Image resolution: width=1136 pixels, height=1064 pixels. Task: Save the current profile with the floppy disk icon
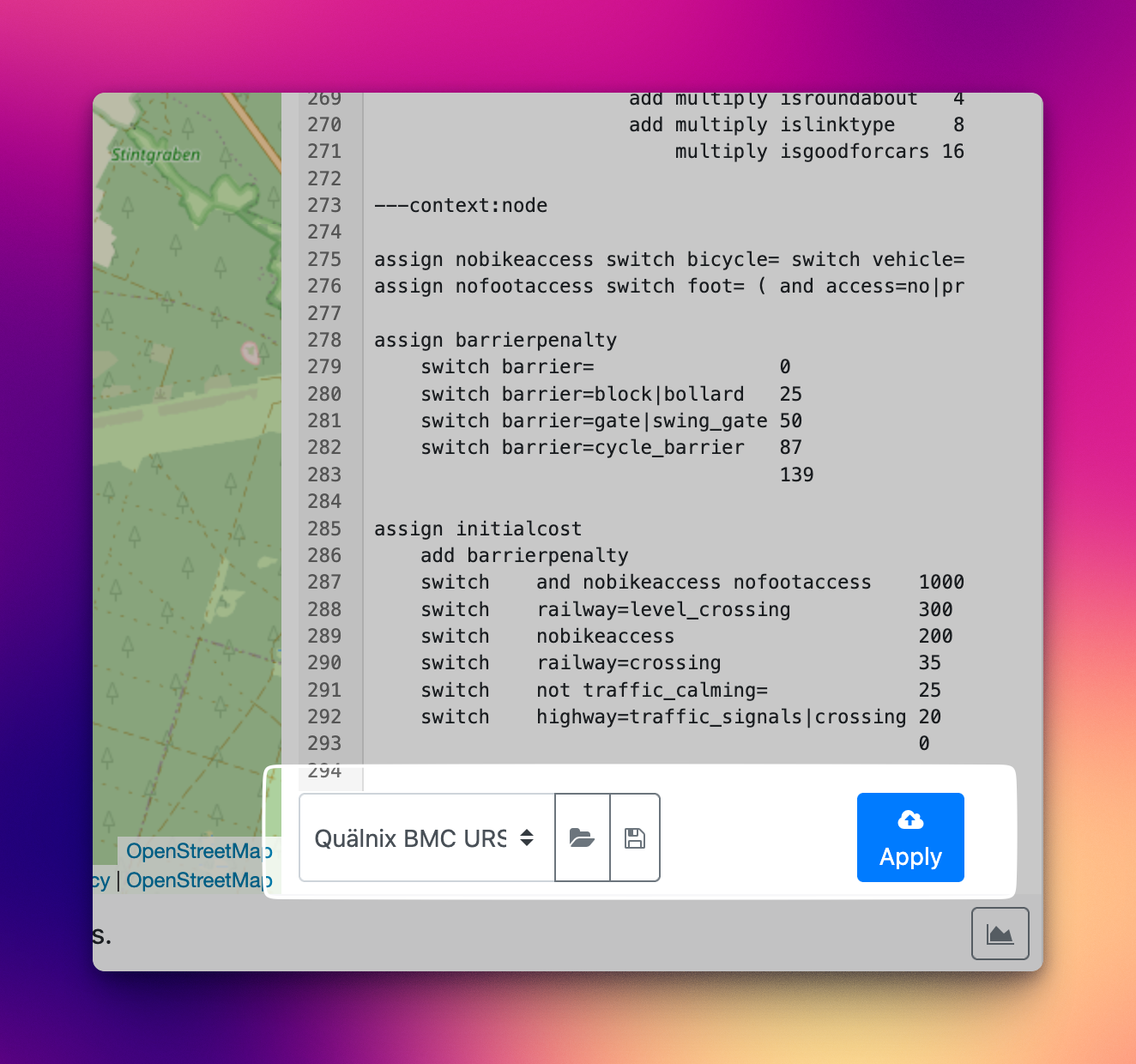[x=635, y=837]
